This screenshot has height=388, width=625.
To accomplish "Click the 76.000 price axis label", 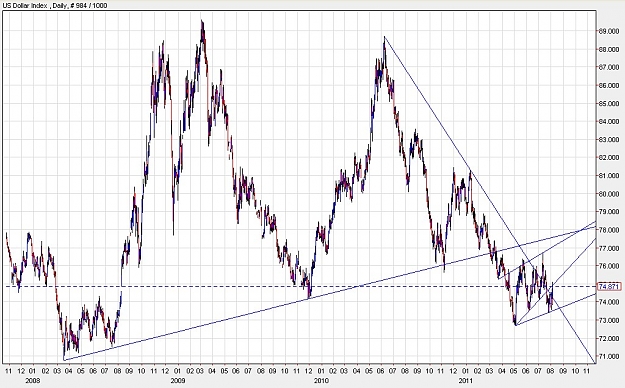I will [610, 266].
